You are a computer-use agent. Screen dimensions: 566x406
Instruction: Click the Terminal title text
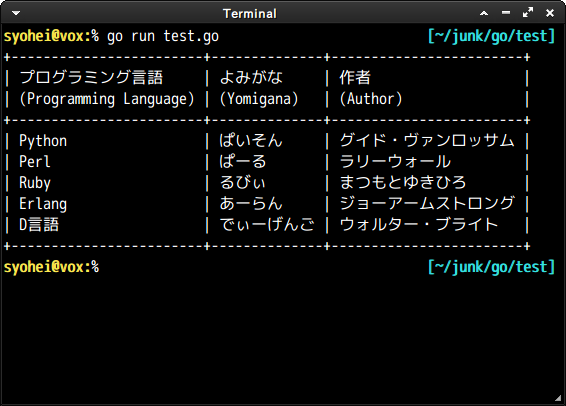coord(250,14)
